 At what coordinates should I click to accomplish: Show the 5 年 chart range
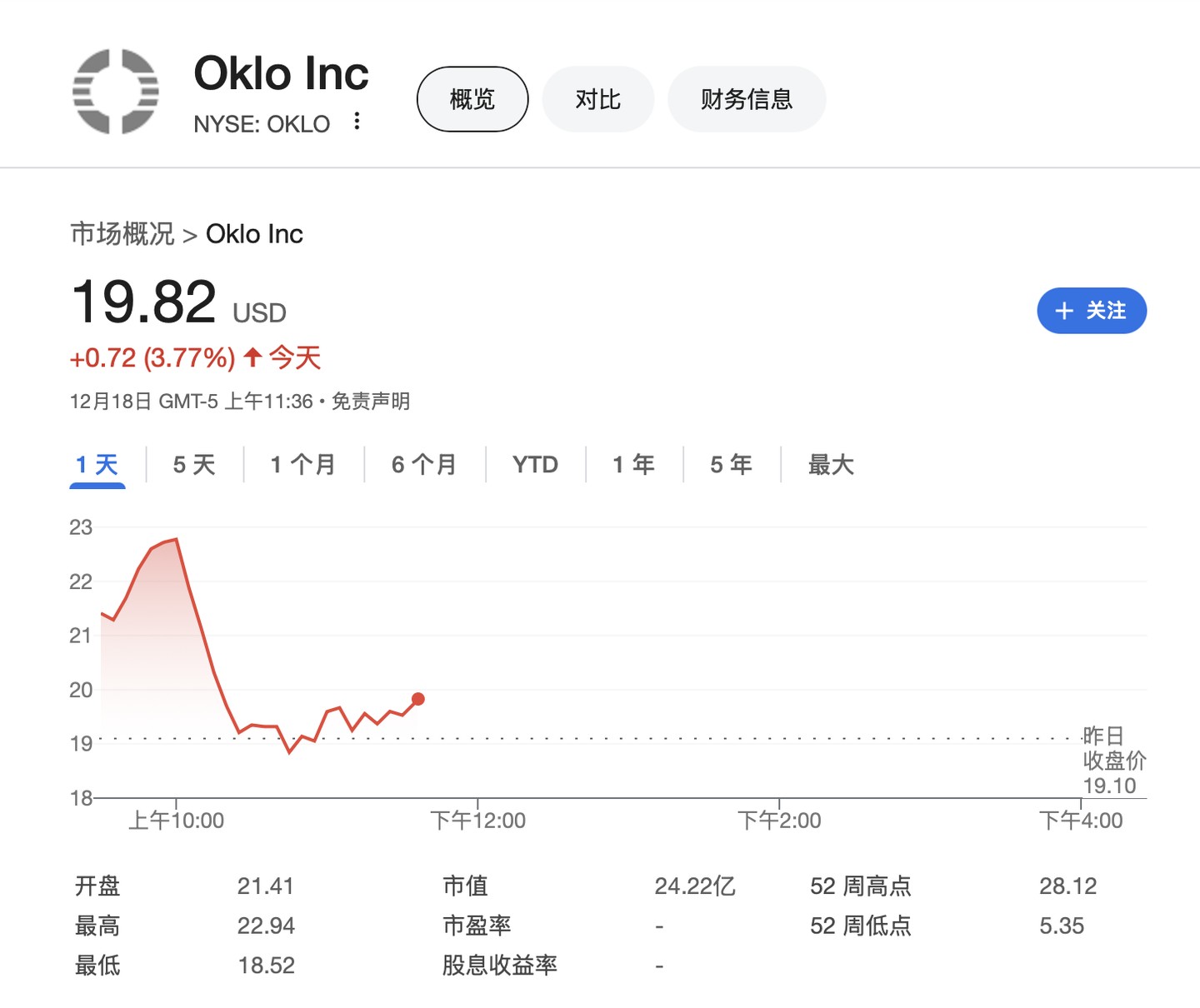[731, 464]
